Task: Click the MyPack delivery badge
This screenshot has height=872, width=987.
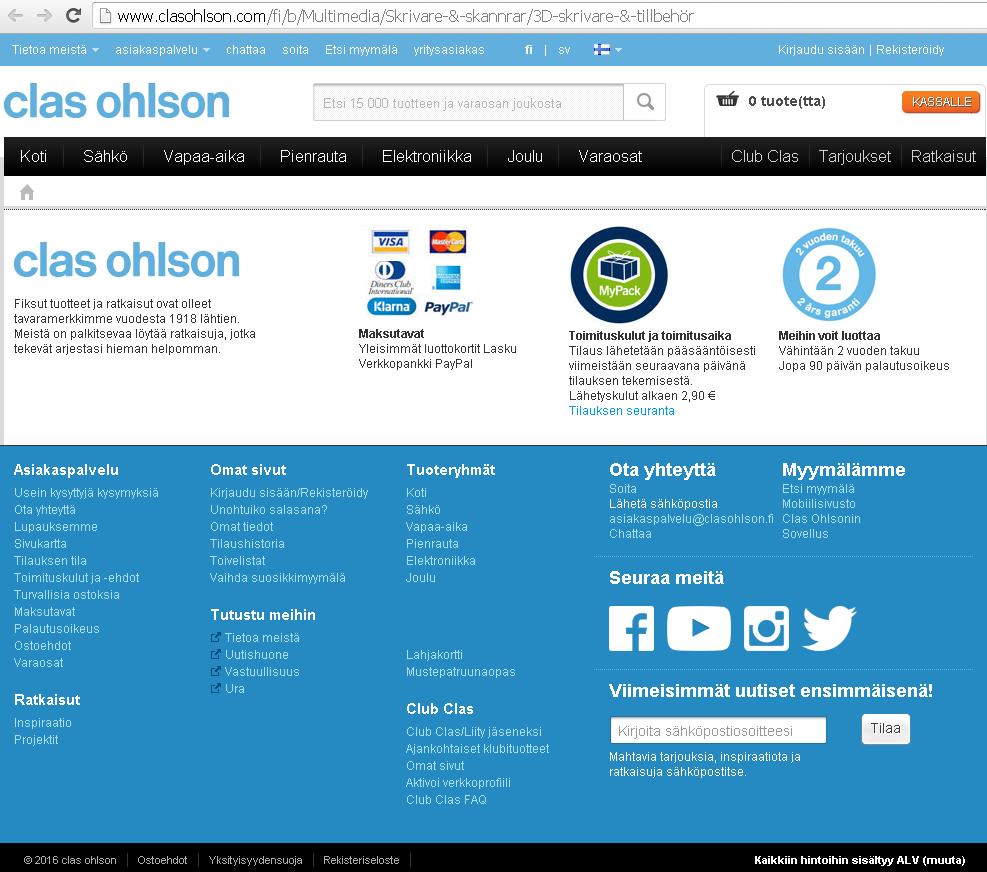Action: pos(619,275)
